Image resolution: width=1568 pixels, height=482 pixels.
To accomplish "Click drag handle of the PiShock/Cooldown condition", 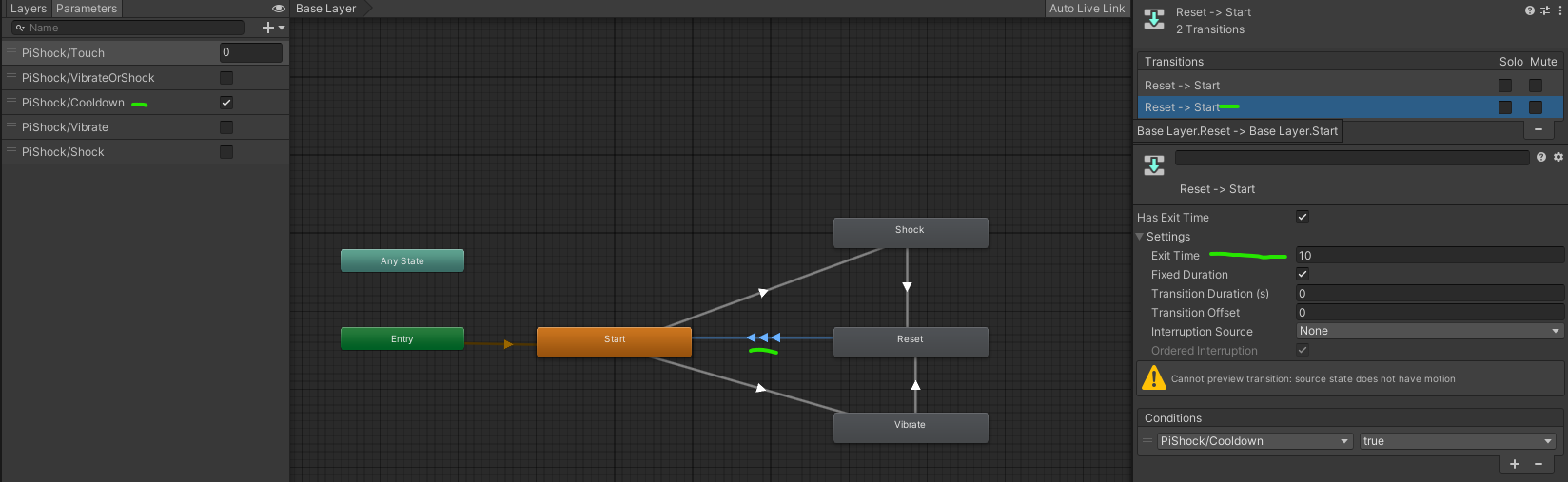I will click(x=1147, y=440).
